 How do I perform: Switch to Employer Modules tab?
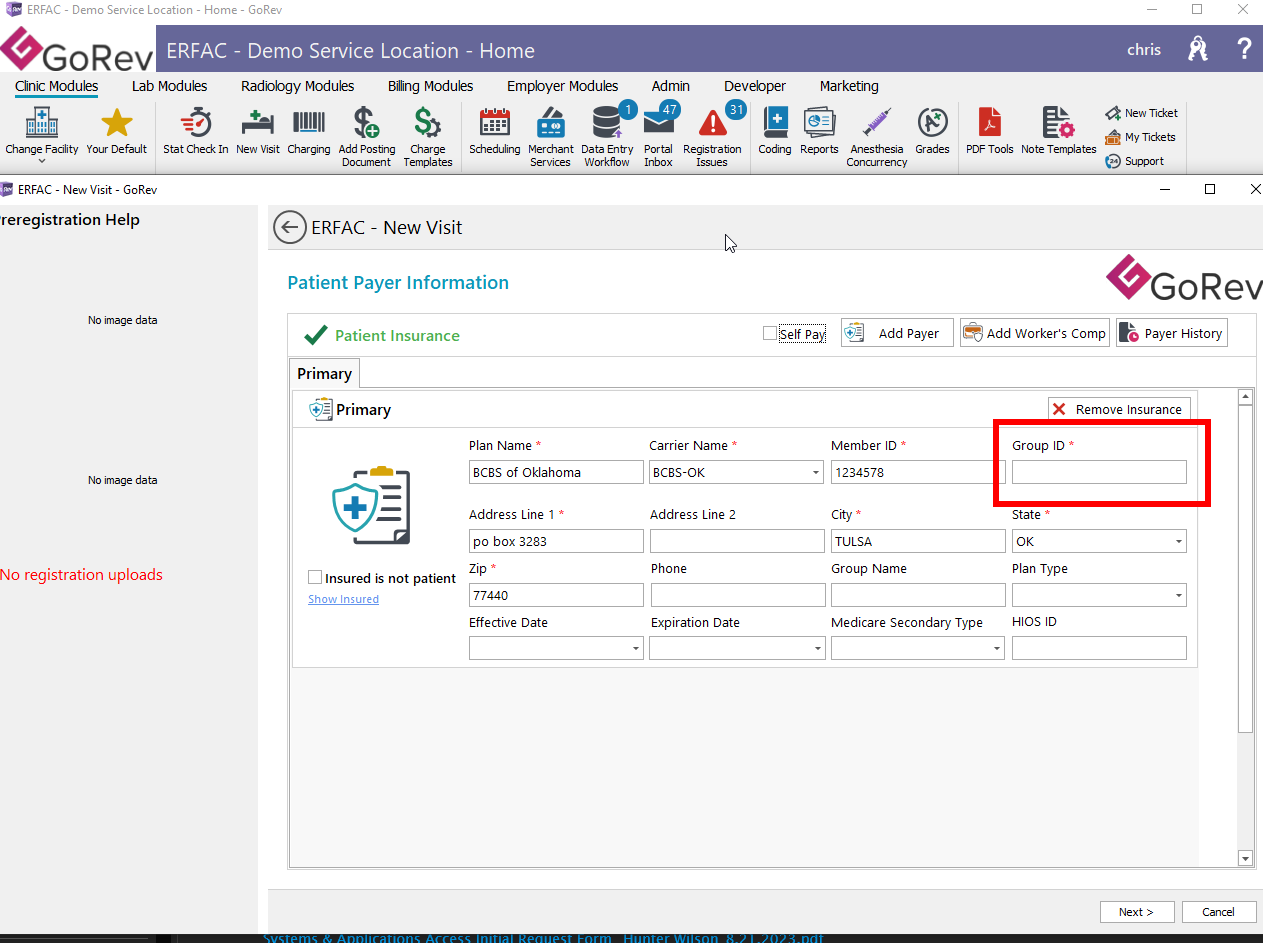pyautogui.click(x=563, y=86)
